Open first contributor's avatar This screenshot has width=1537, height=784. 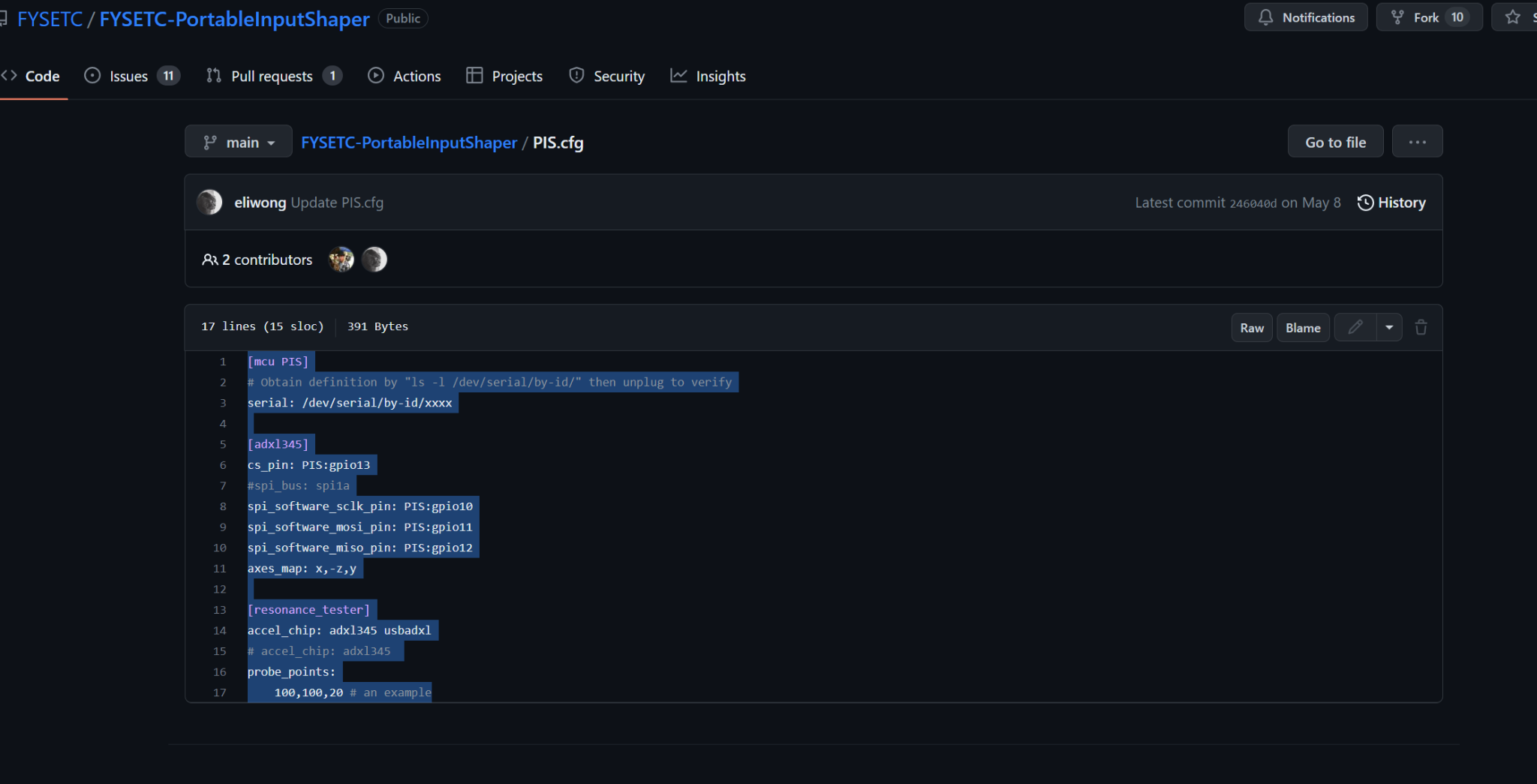(341, 260)
